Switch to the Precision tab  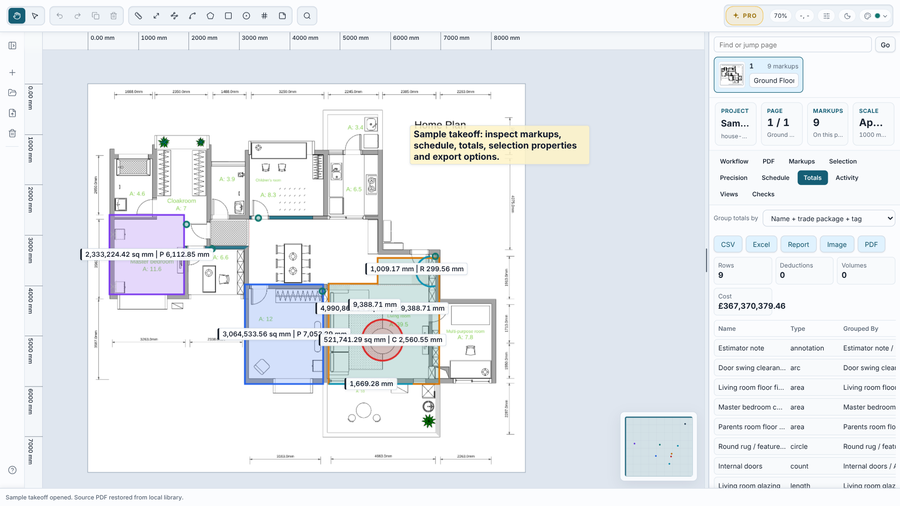734,178
